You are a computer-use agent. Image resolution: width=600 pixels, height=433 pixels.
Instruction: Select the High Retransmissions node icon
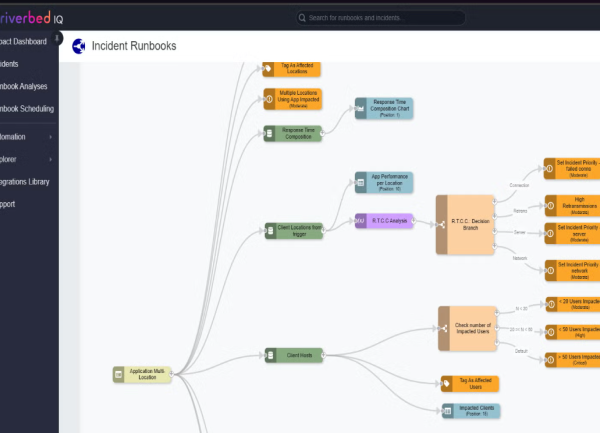coord(550,206)
